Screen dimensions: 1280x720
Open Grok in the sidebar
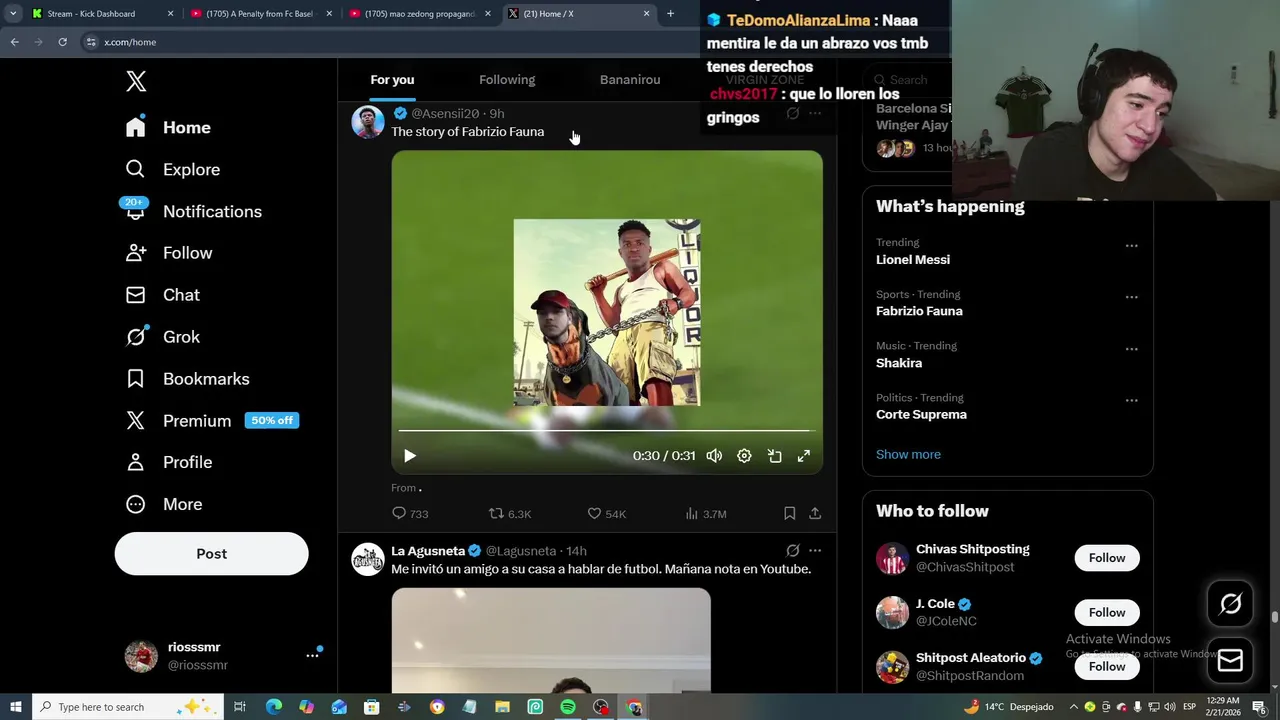pyautogui.click(x=162, y=337)
